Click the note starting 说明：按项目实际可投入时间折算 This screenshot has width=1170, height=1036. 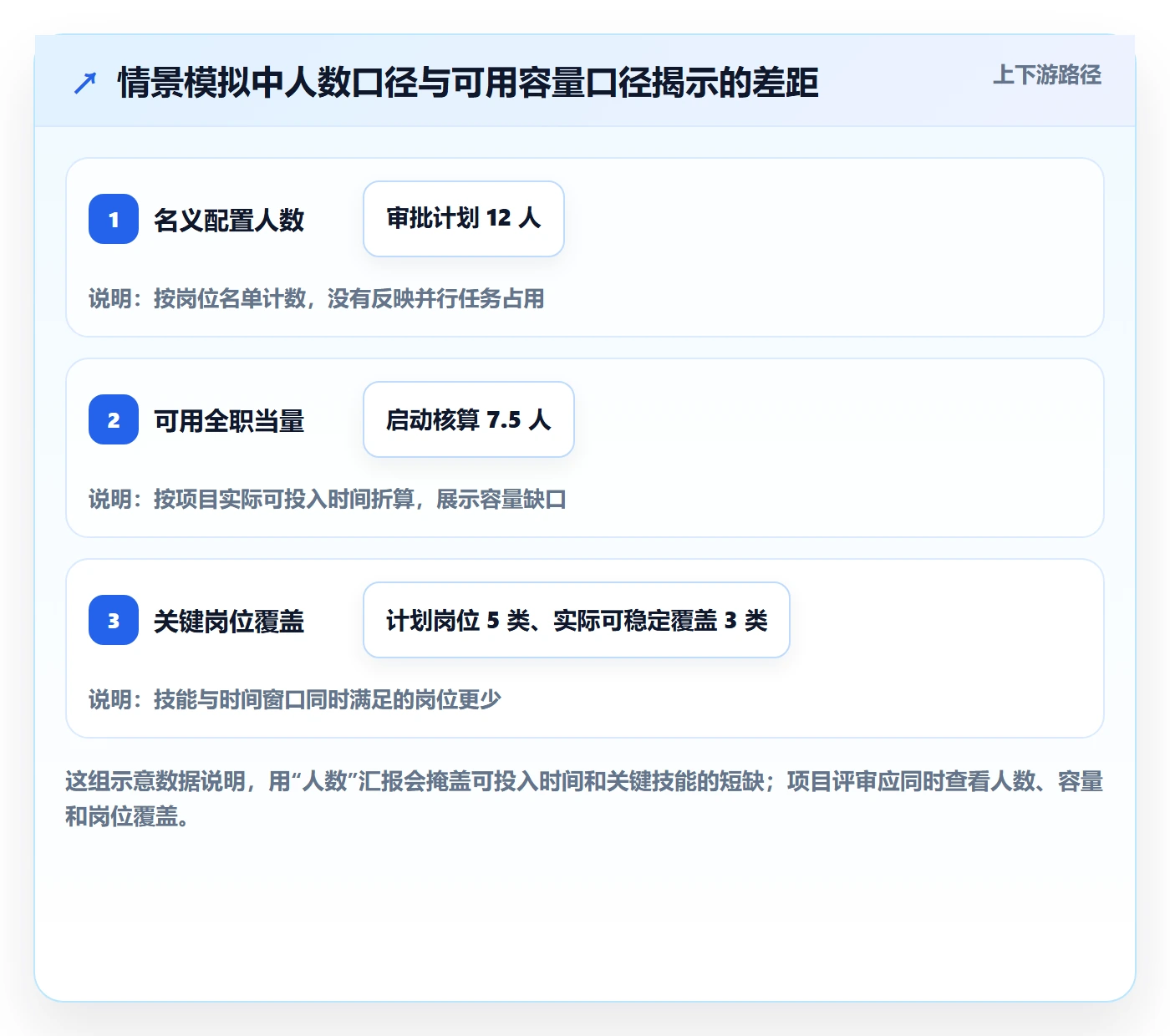pos(328,499)
